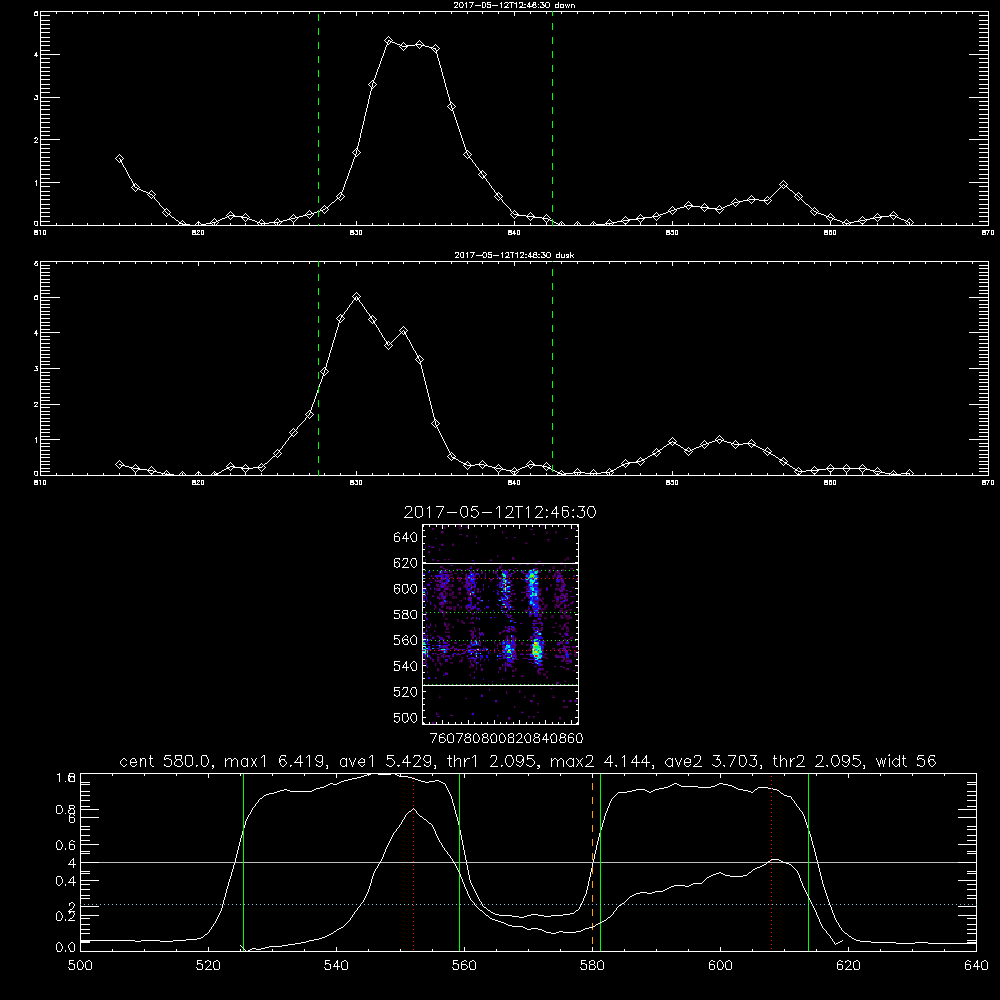Click the center image title 2017-05-12T12:46:30
Image resolution: width=1000 pixels, height=1000 pixels.
500,512
